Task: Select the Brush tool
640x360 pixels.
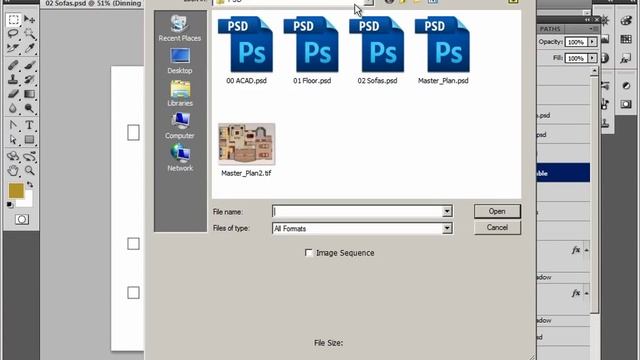Action: [x=29, y=65]
